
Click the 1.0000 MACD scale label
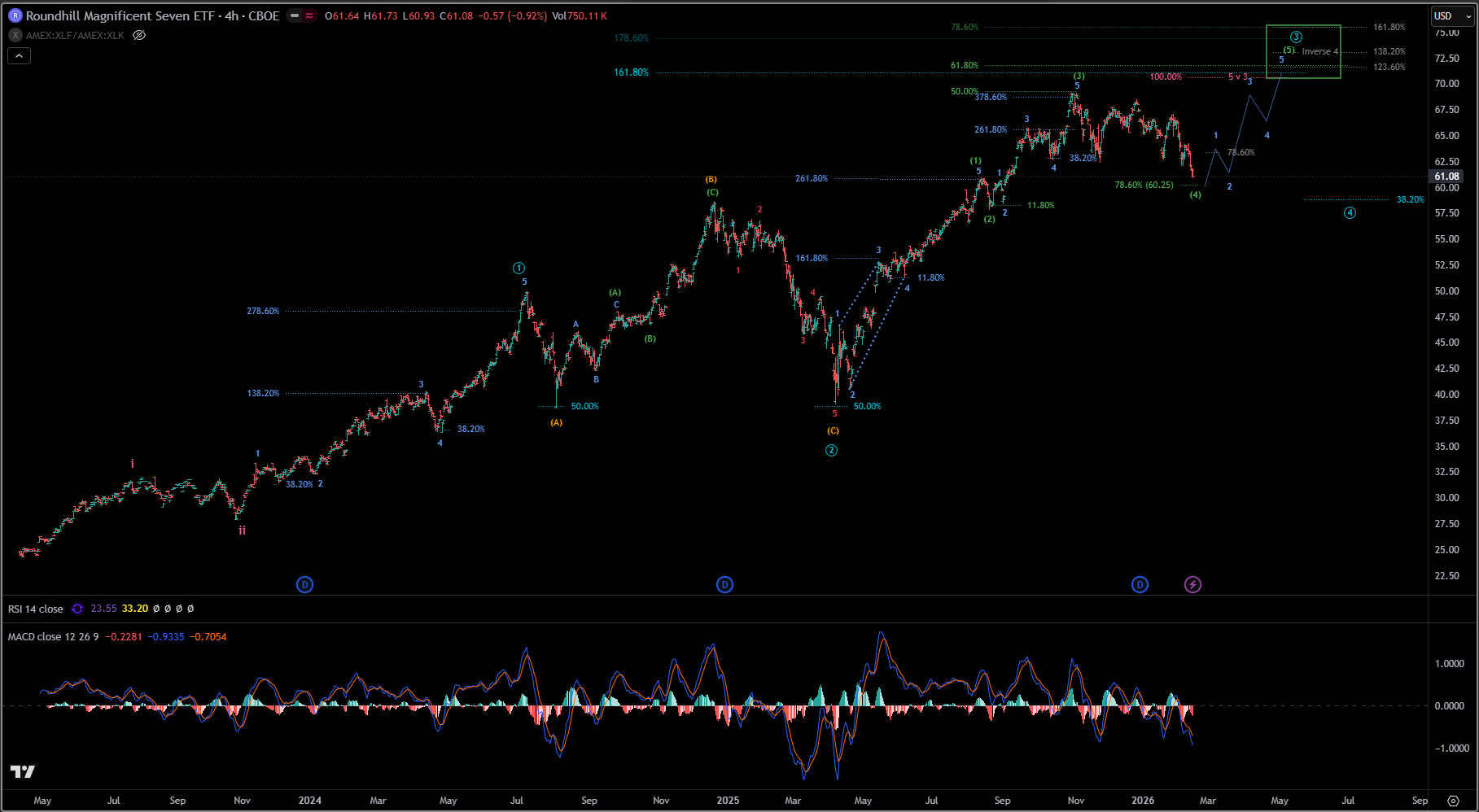[x=1449, y=664]
